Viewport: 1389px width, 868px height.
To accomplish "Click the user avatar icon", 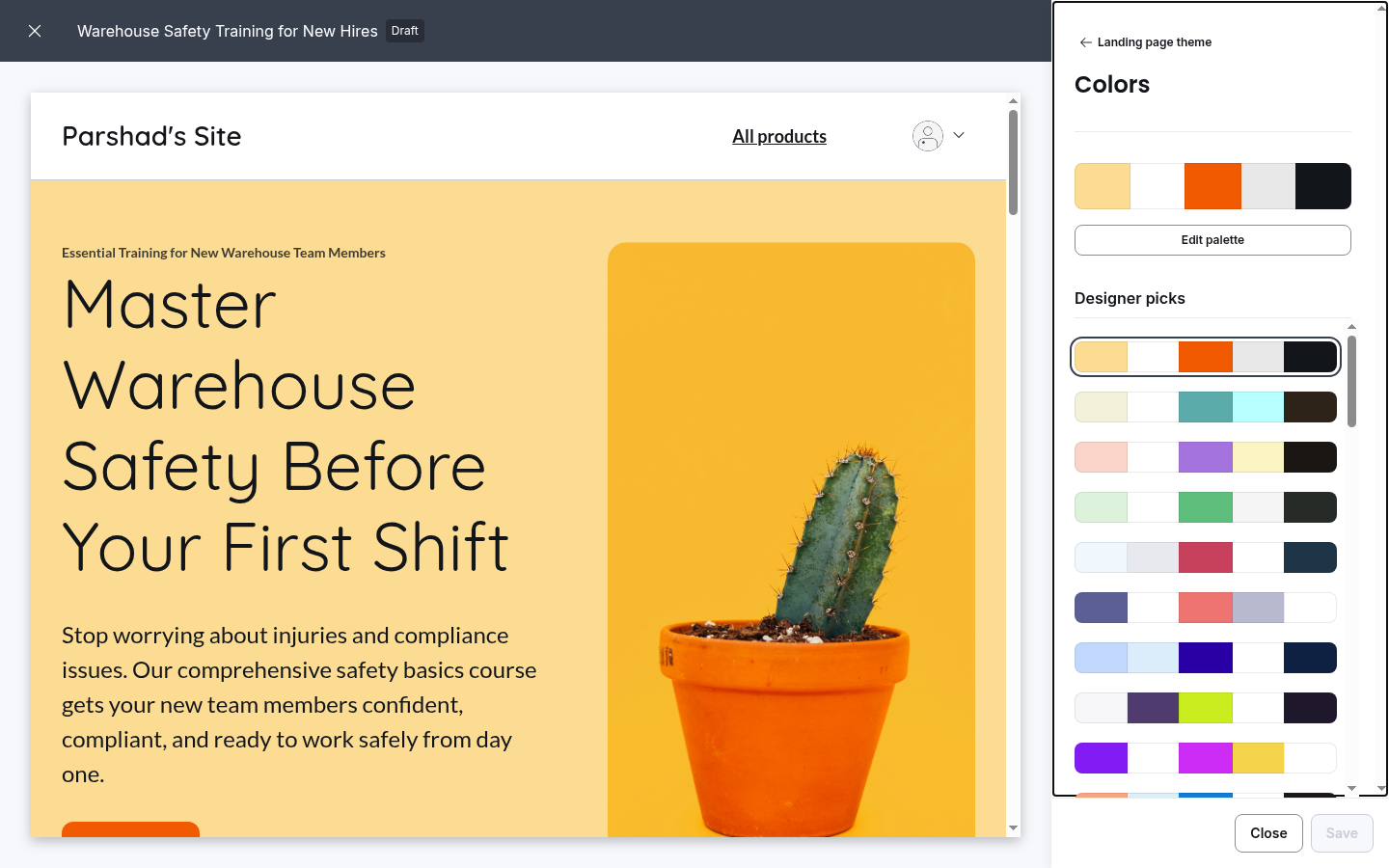I will 928,136.
